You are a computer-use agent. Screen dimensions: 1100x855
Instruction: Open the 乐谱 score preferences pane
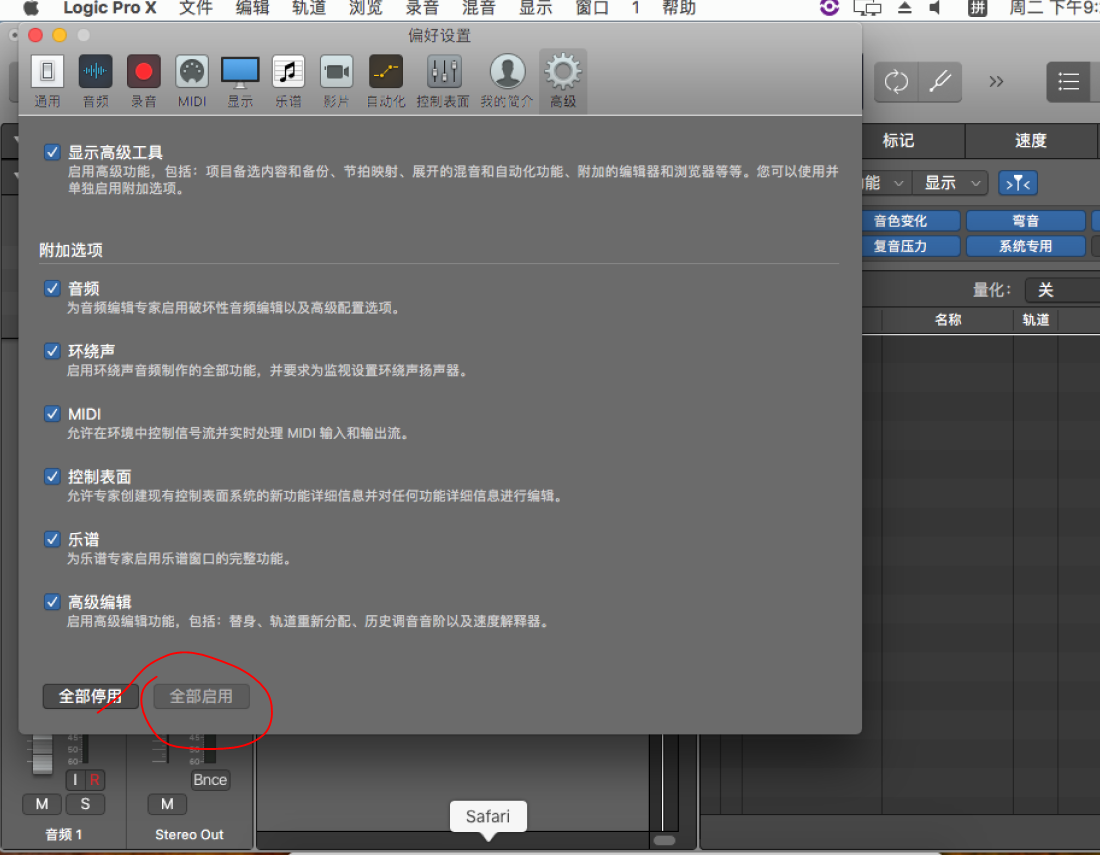click(288, 79)
